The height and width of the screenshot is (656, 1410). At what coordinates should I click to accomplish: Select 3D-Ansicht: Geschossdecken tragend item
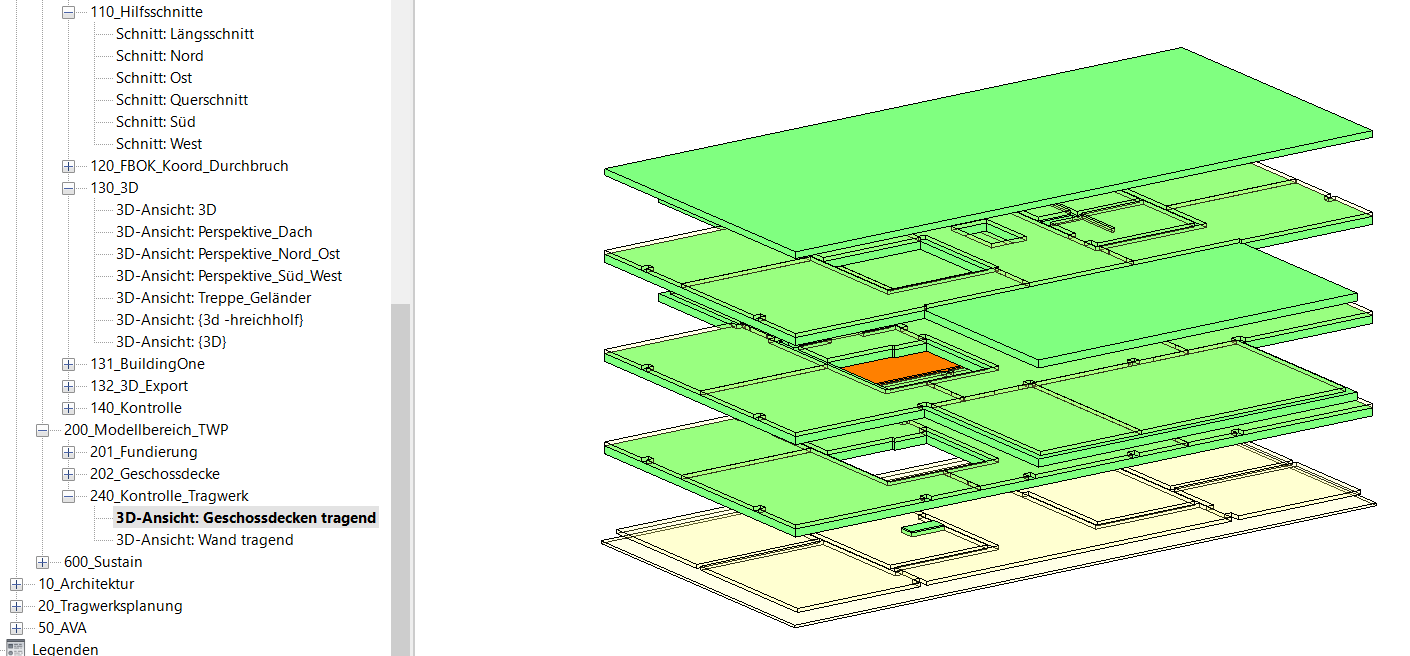245,518
